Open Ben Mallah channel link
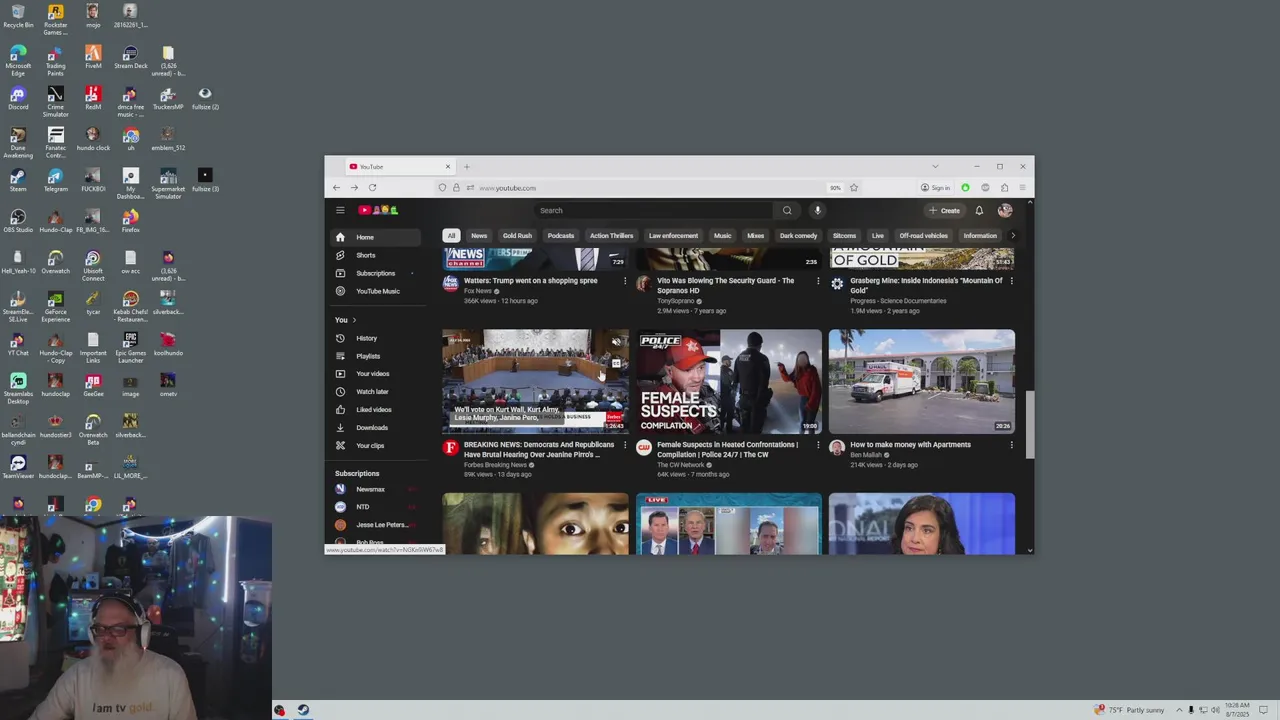Viewport: 1280px width, 720px height. (x=866, y=455)
